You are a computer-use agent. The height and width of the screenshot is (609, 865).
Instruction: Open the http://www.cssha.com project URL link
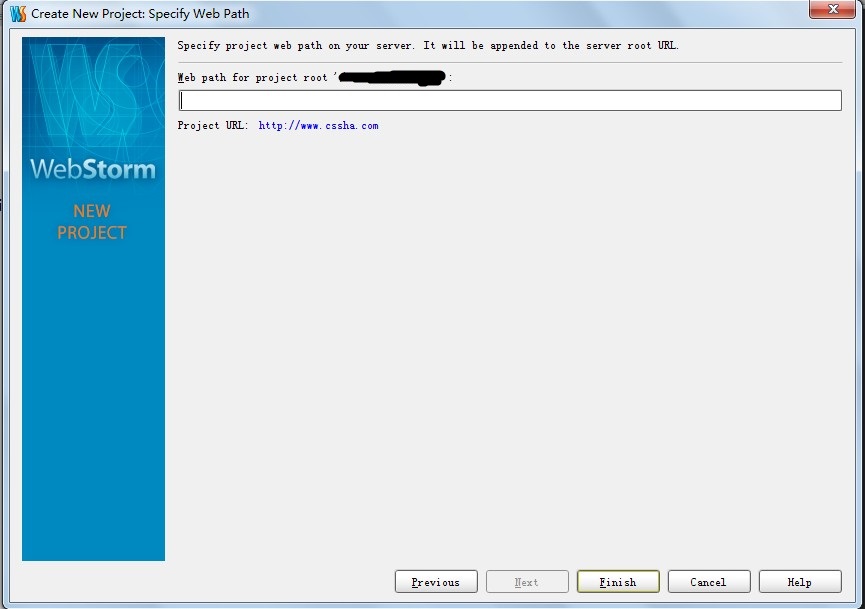pyautogui.click(x=318, y=126)
